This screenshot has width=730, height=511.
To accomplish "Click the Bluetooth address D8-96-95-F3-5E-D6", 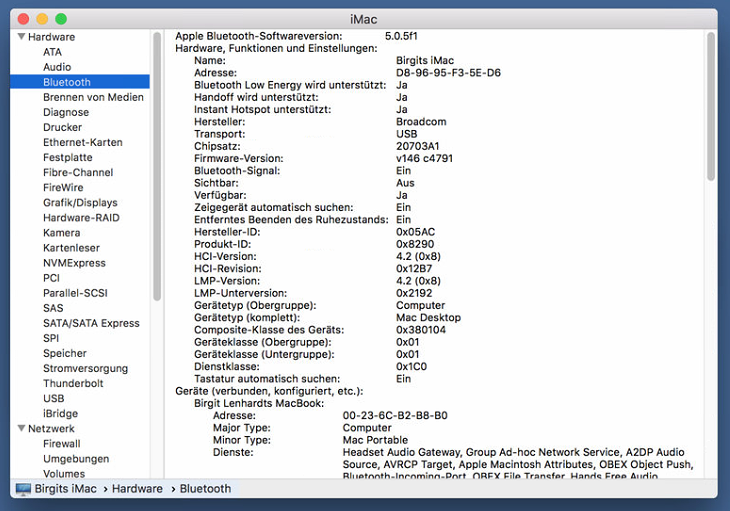I will (x=448, y=73).
